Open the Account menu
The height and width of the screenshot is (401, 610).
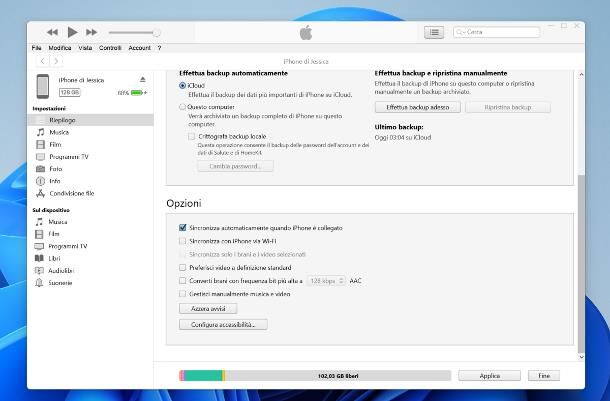pyautogui.click(x=139, y=48)
